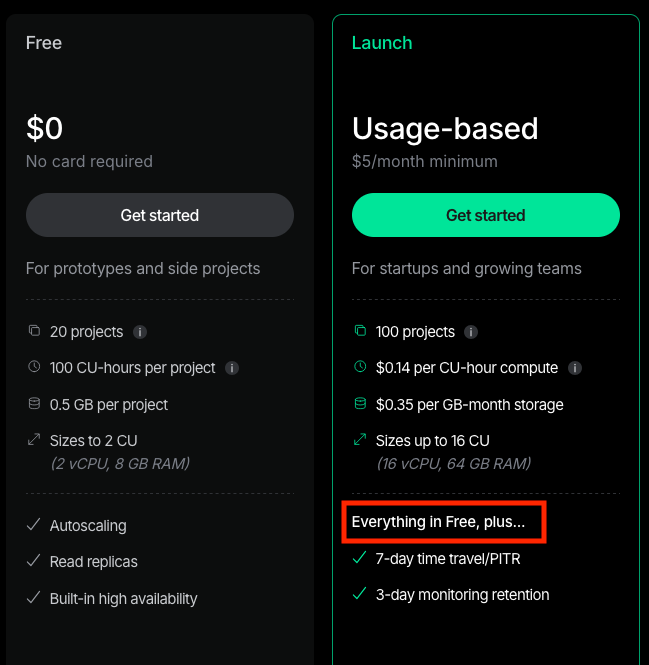Click the Free plan title
The height and width of the screenshot is (665, 649).
pos(44,43)
